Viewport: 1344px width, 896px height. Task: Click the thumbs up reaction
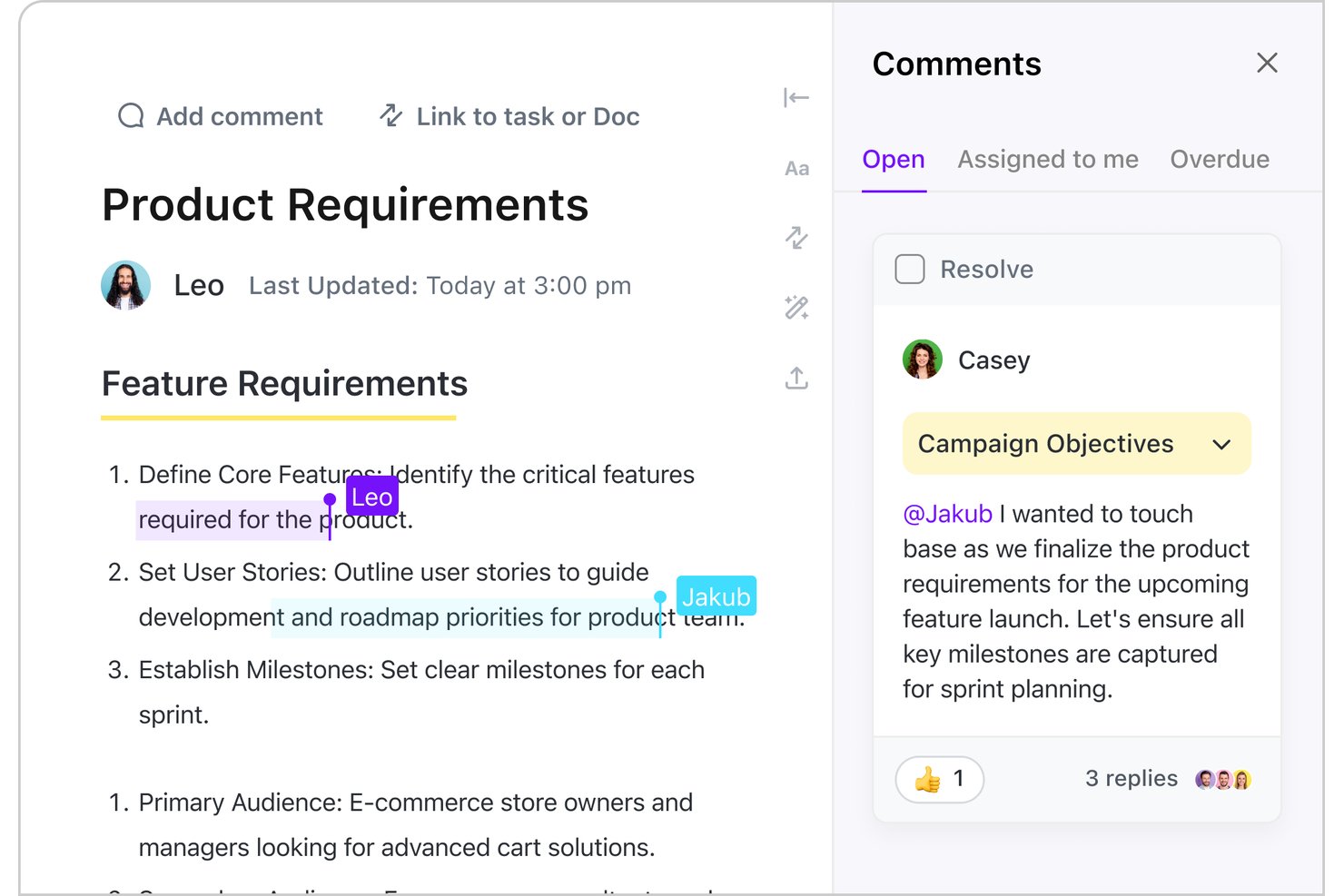[x=939, y=779]
